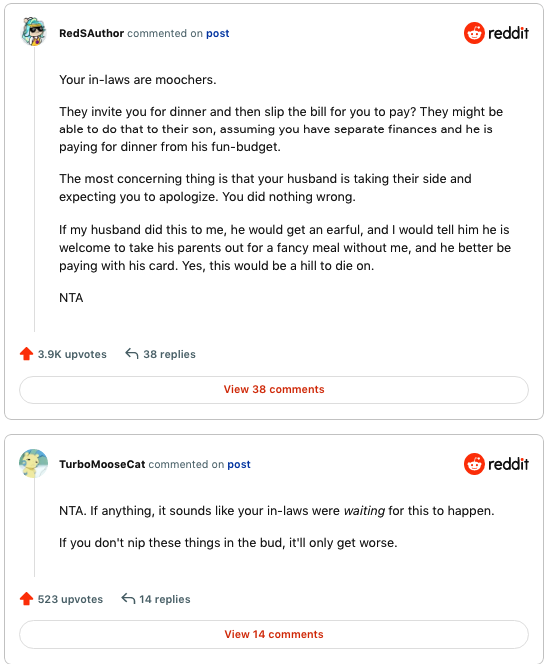Screen dimensions: 553x671
Task: Open View 14 comments
Action: (x=274, y=634)
